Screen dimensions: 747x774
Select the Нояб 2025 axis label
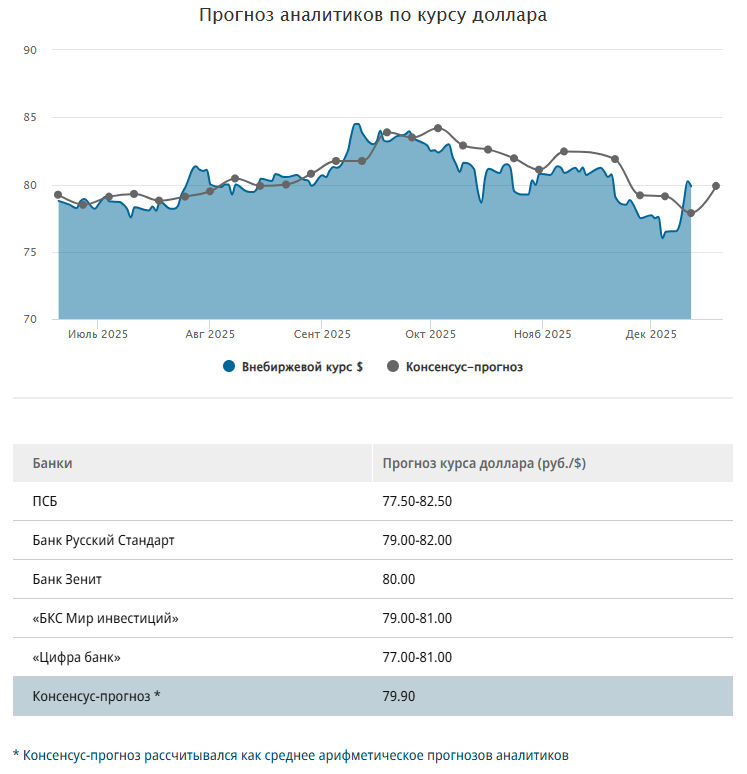(x=542, y=334)
